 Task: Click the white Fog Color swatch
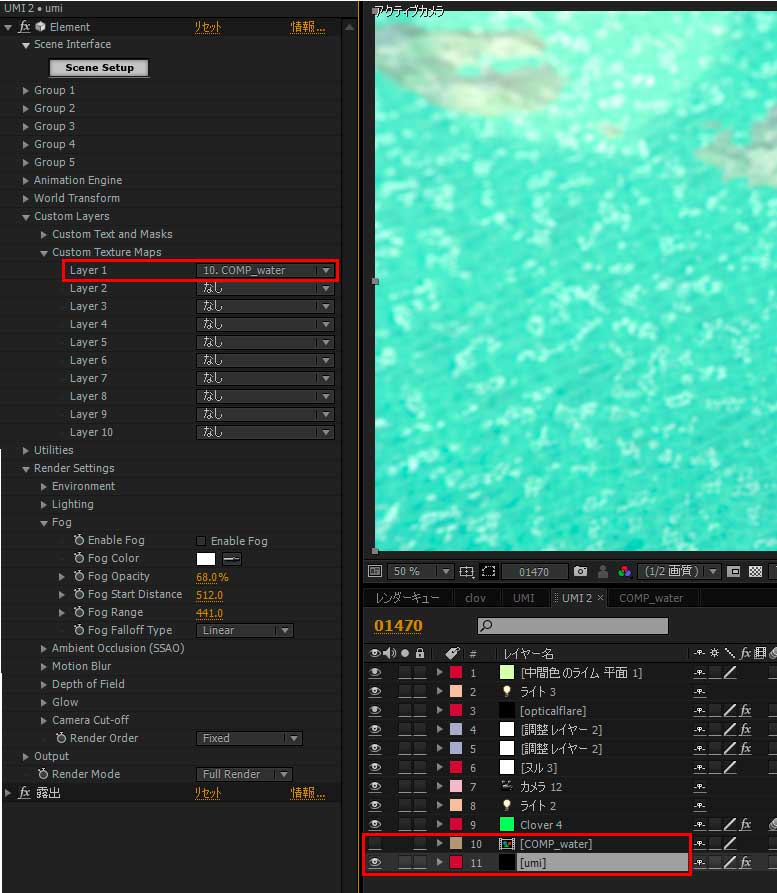206,559
